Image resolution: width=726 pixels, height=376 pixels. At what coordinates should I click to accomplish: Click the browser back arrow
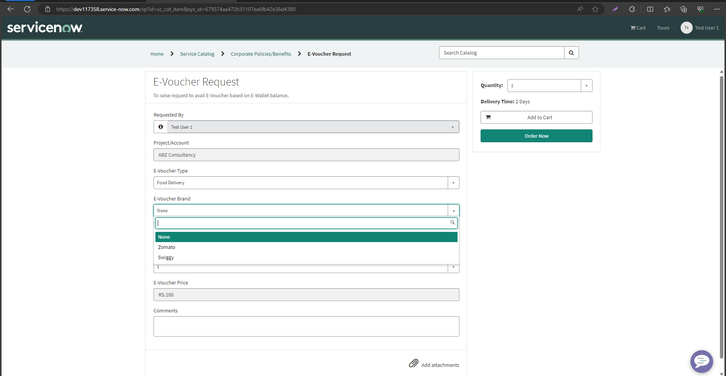pos(11,9)
